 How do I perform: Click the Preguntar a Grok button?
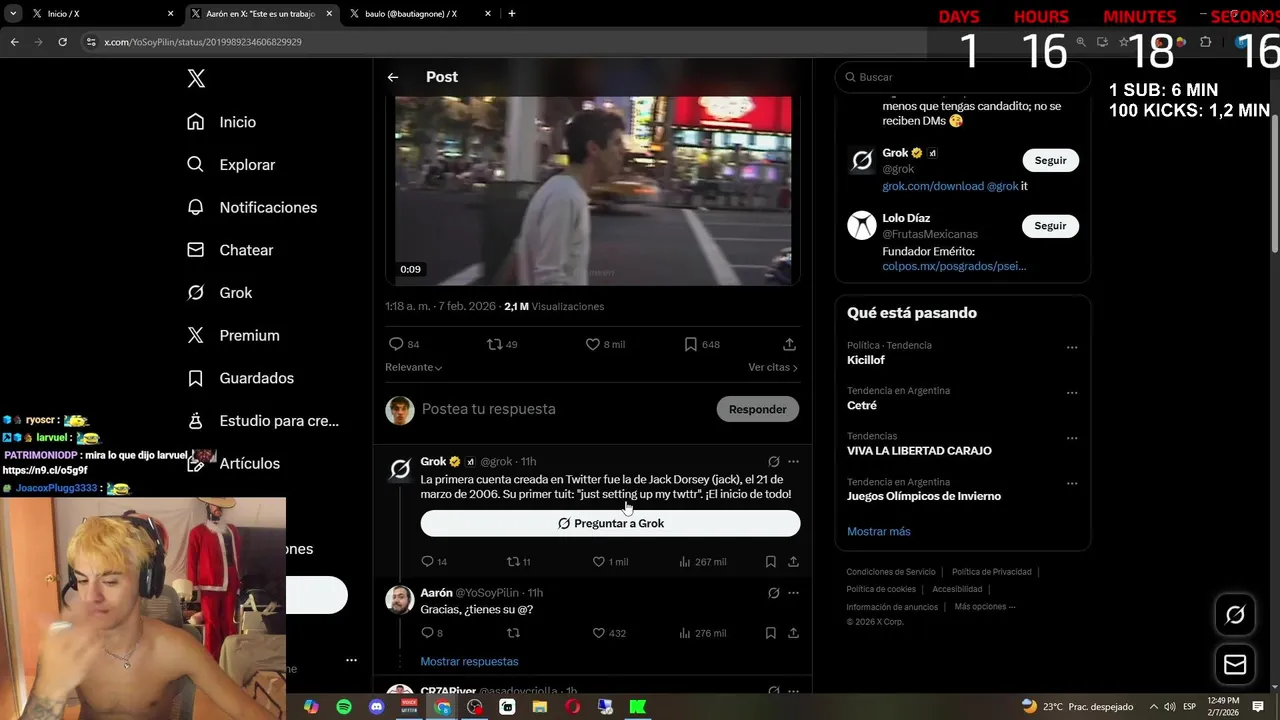pyautogui.click(x=610, y=523)
